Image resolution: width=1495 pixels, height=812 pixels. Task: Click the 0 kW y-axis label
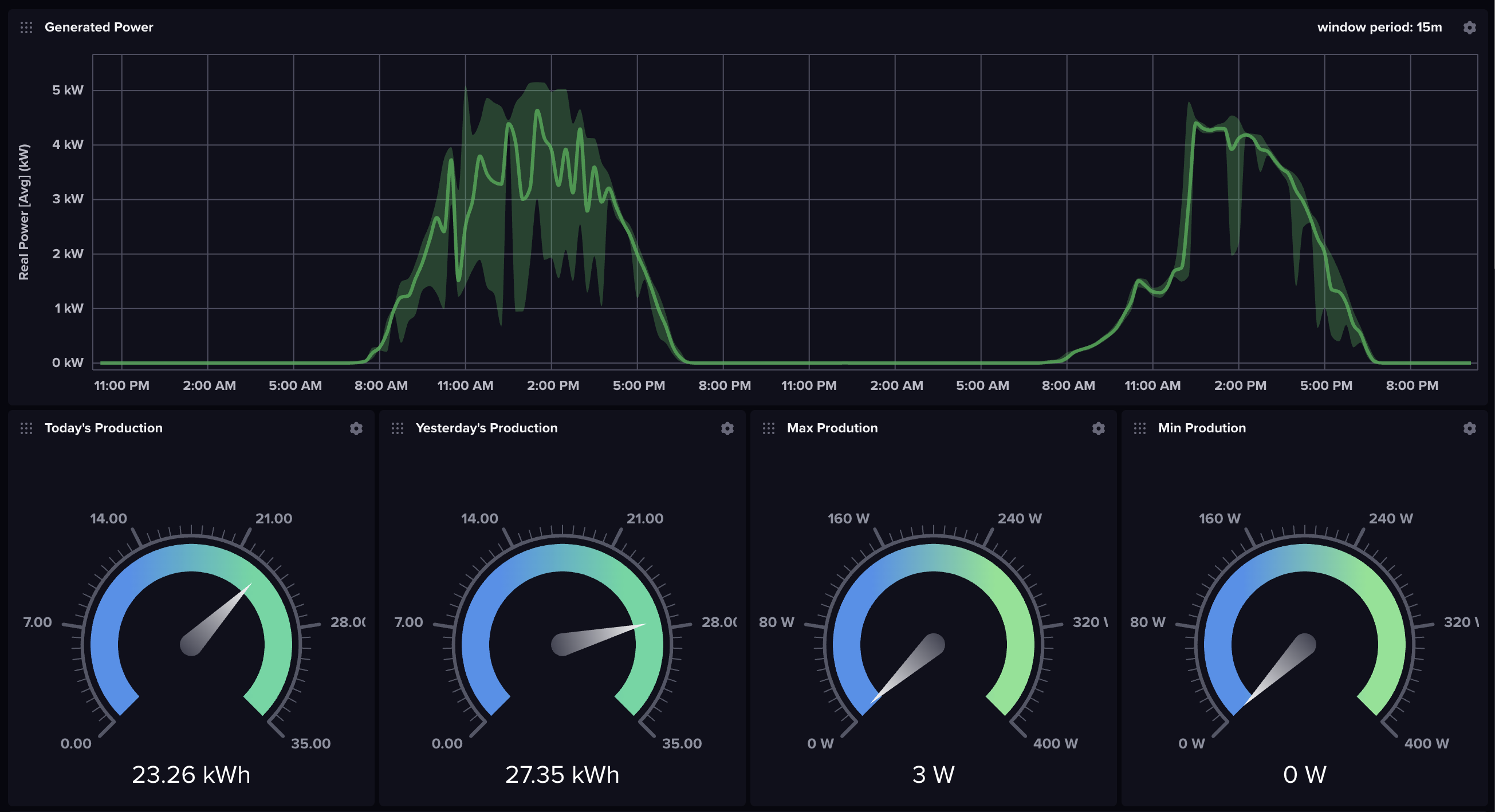(x=68, y=362)
